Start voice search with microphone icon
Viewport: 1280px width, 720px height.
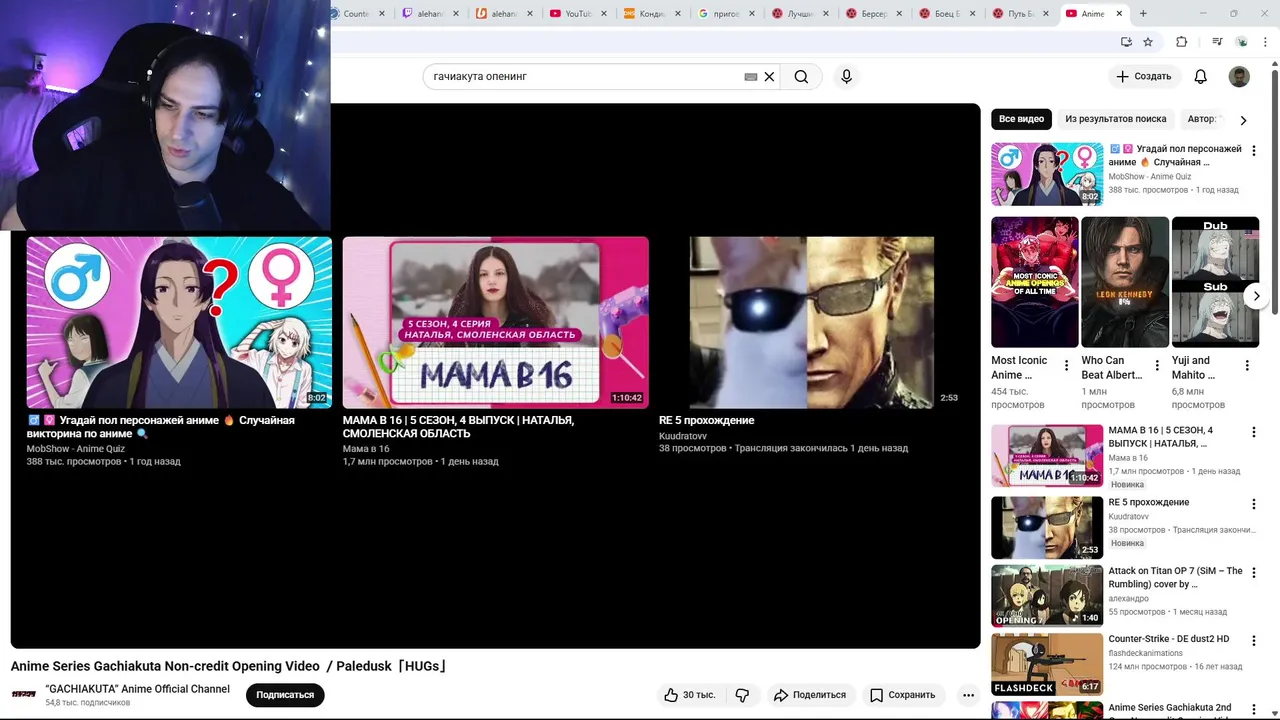846,77
